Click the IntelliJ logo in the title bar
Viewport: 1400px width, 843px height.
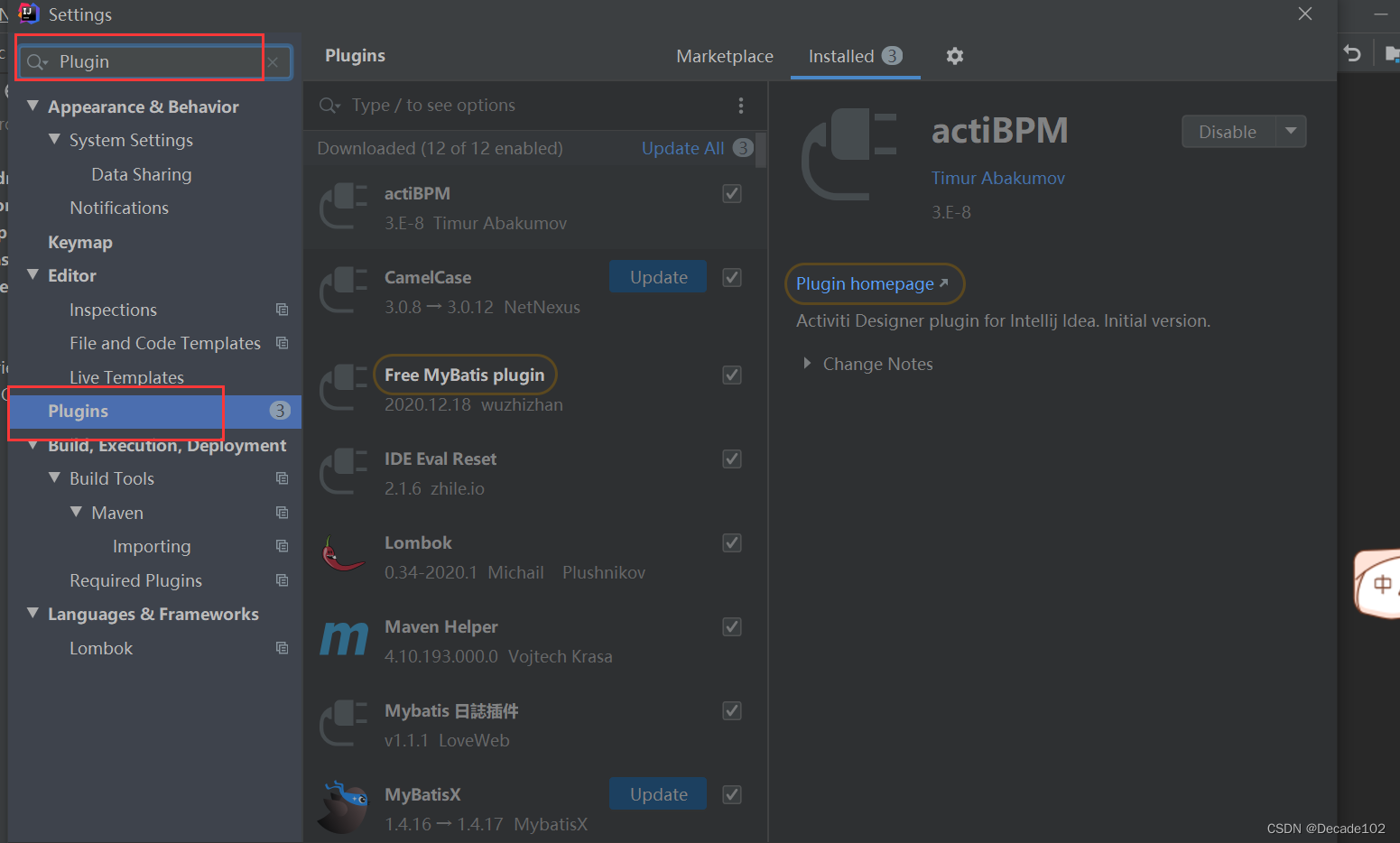pyautogui.click(x=29, y=14)
